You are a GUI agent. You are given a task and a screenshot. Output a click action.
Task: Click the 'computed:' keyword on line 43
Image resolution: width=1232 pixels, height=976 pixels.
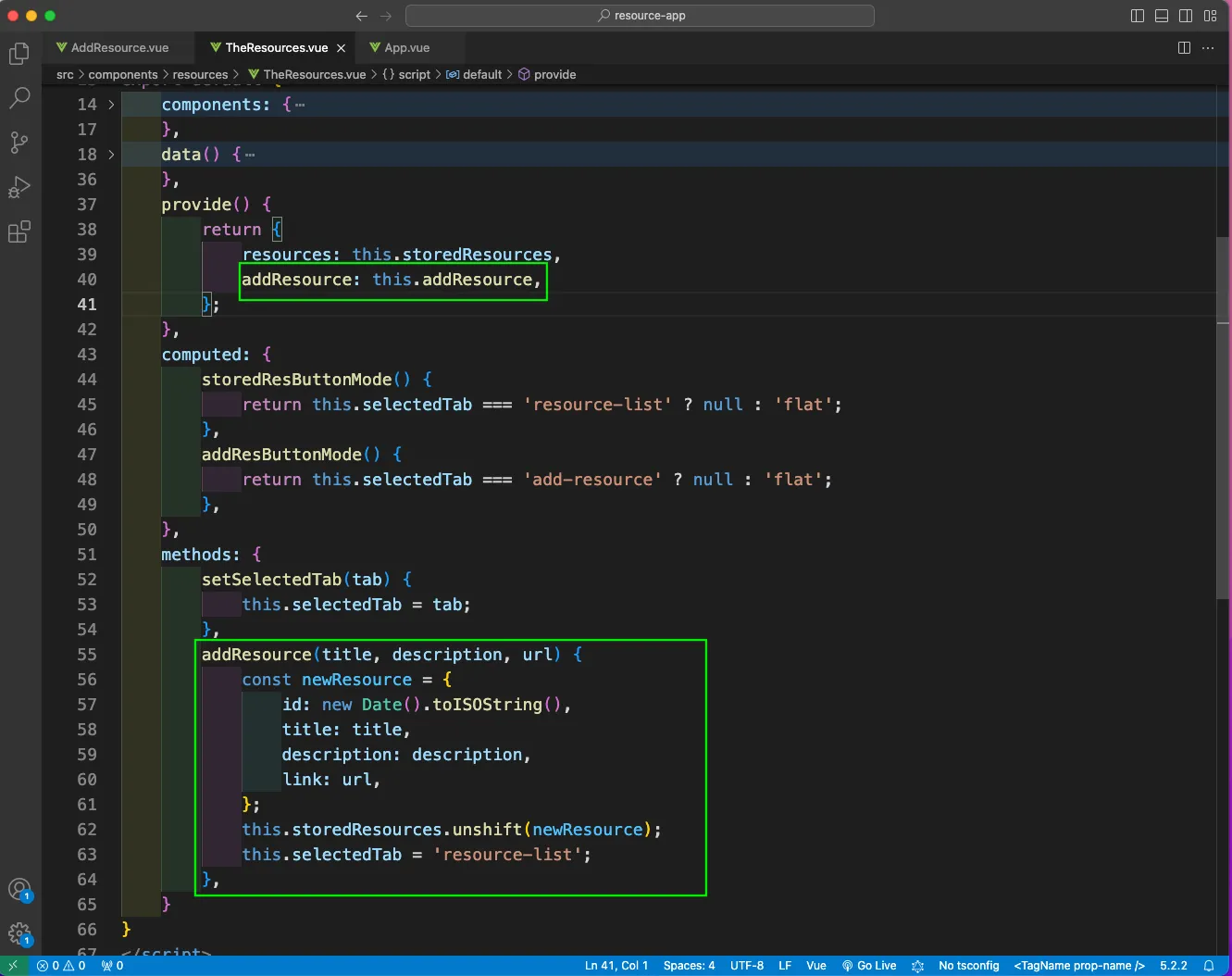205,354
